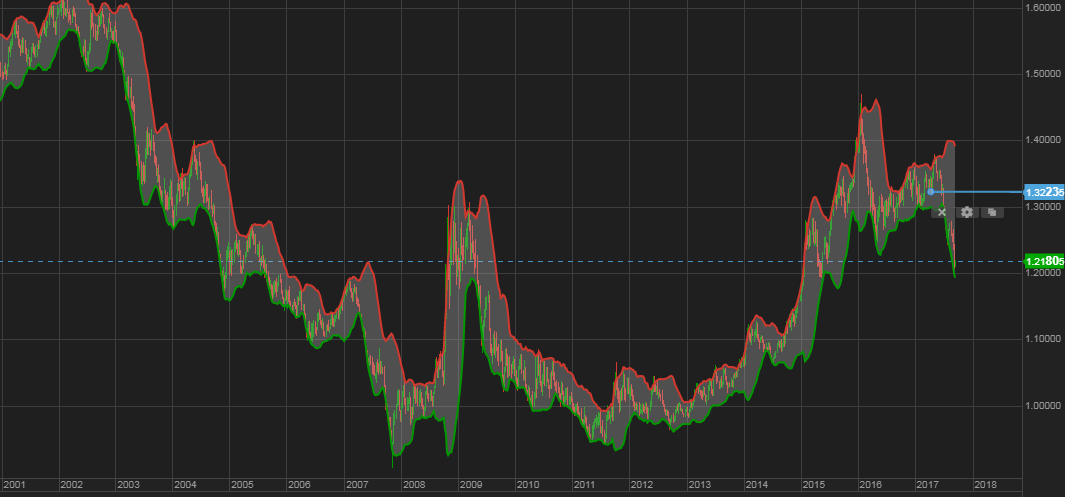Click the 1.60000 price axis label

1045,7
